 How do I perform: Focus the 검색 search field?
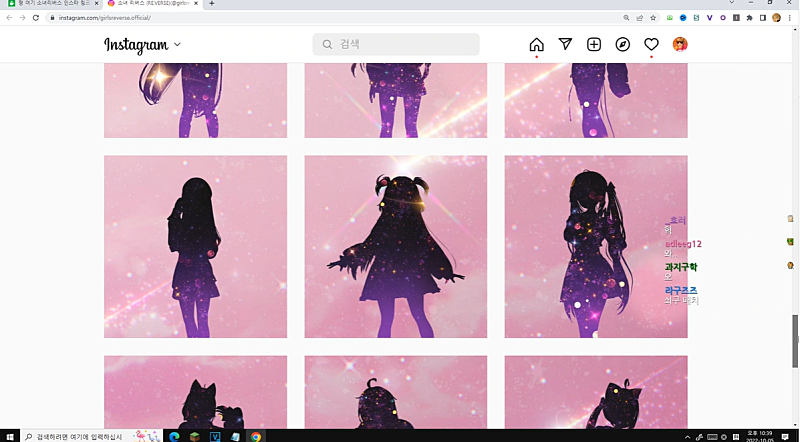coord(396,44)
